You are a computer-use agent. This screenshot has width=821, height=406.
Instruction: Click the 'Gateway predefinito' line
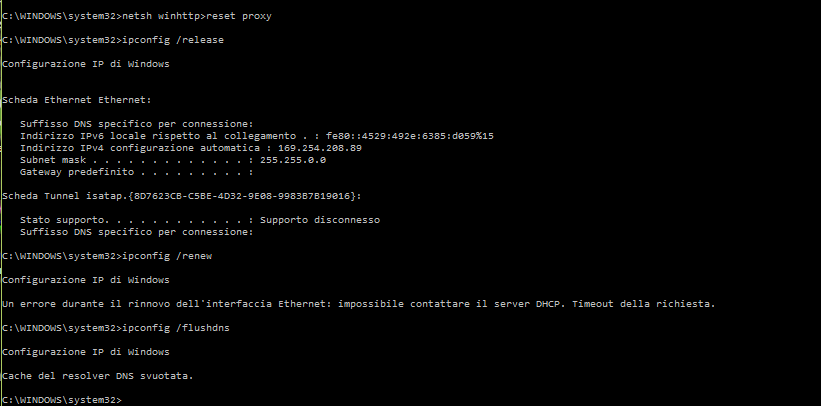point(137,172)
